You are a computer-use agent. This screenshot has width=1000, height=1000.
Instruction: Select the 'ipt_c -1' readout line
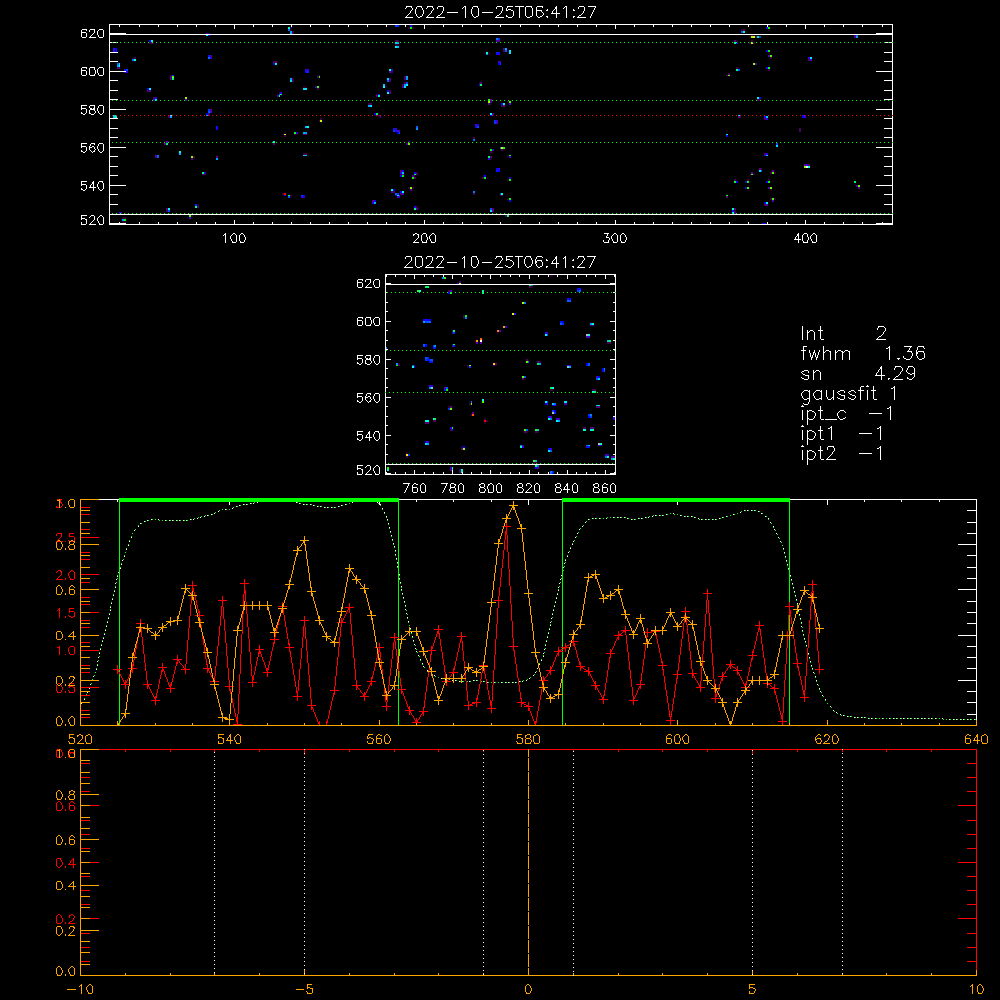847,414
